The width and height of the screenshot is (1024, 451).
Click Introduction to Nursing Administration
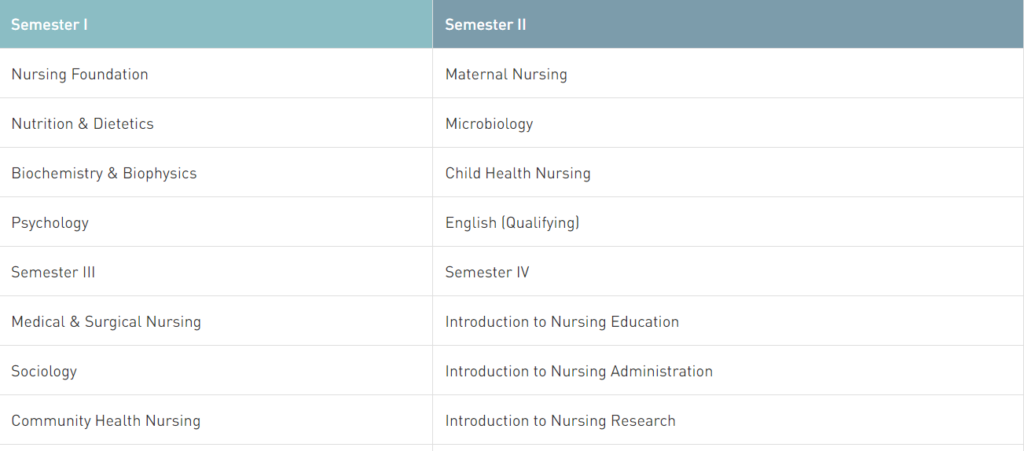pos(579,371)
